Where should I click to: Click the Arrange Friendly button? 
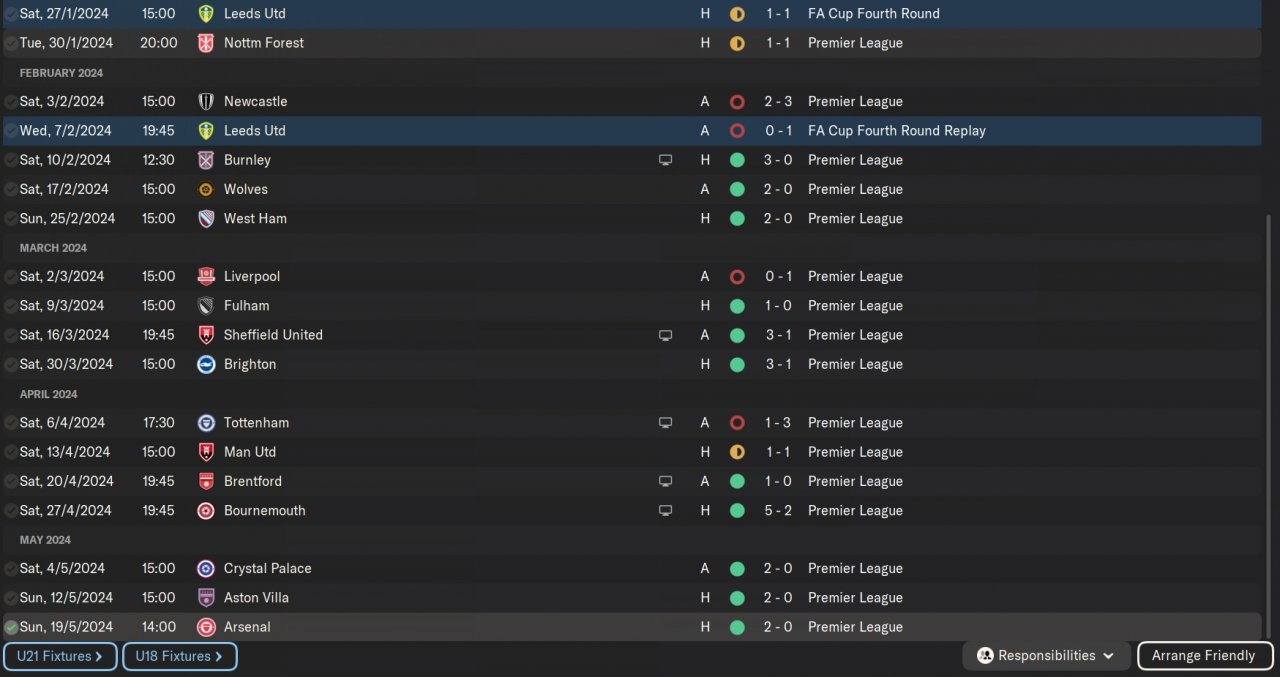(1203, 656)
